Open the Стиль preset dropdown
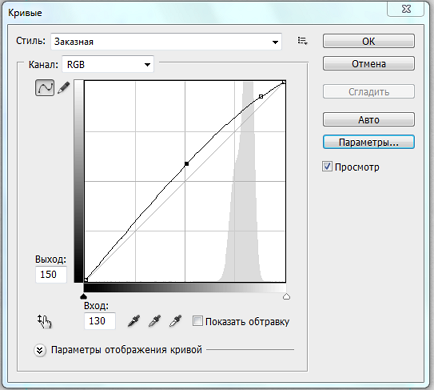 [x=166, y=42]
